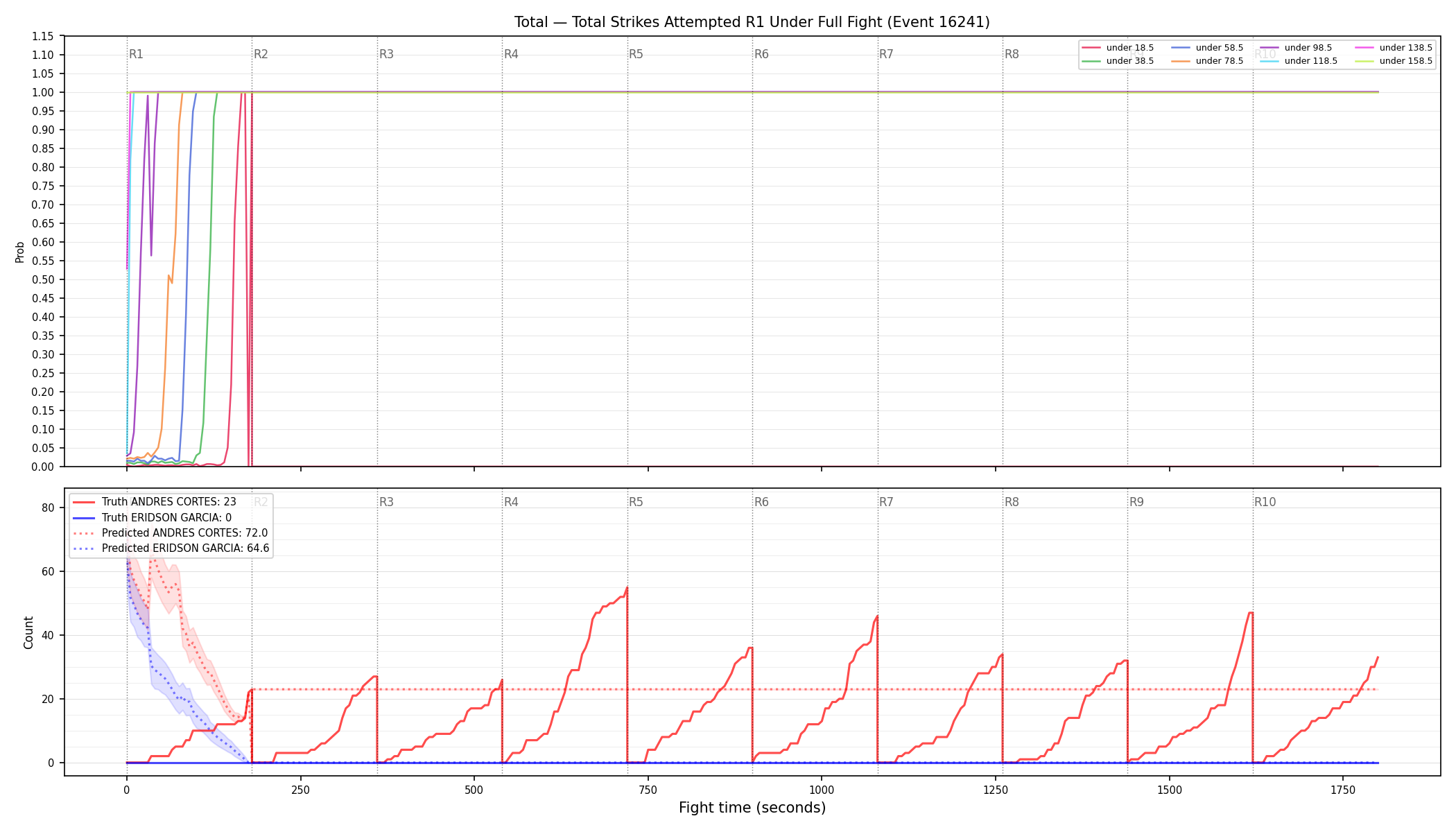Click the 1750 tick on time axis
The width and height of the screenshot is (1456, 832).
[x=1343, y=790]
